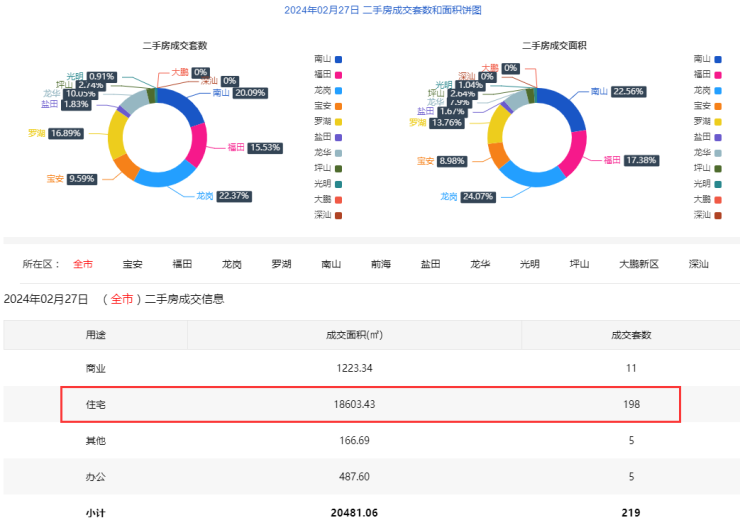Select the 福田 district filter tab
Screen dimensions: 740x530
pyautogui.click(x=182, y=264)
